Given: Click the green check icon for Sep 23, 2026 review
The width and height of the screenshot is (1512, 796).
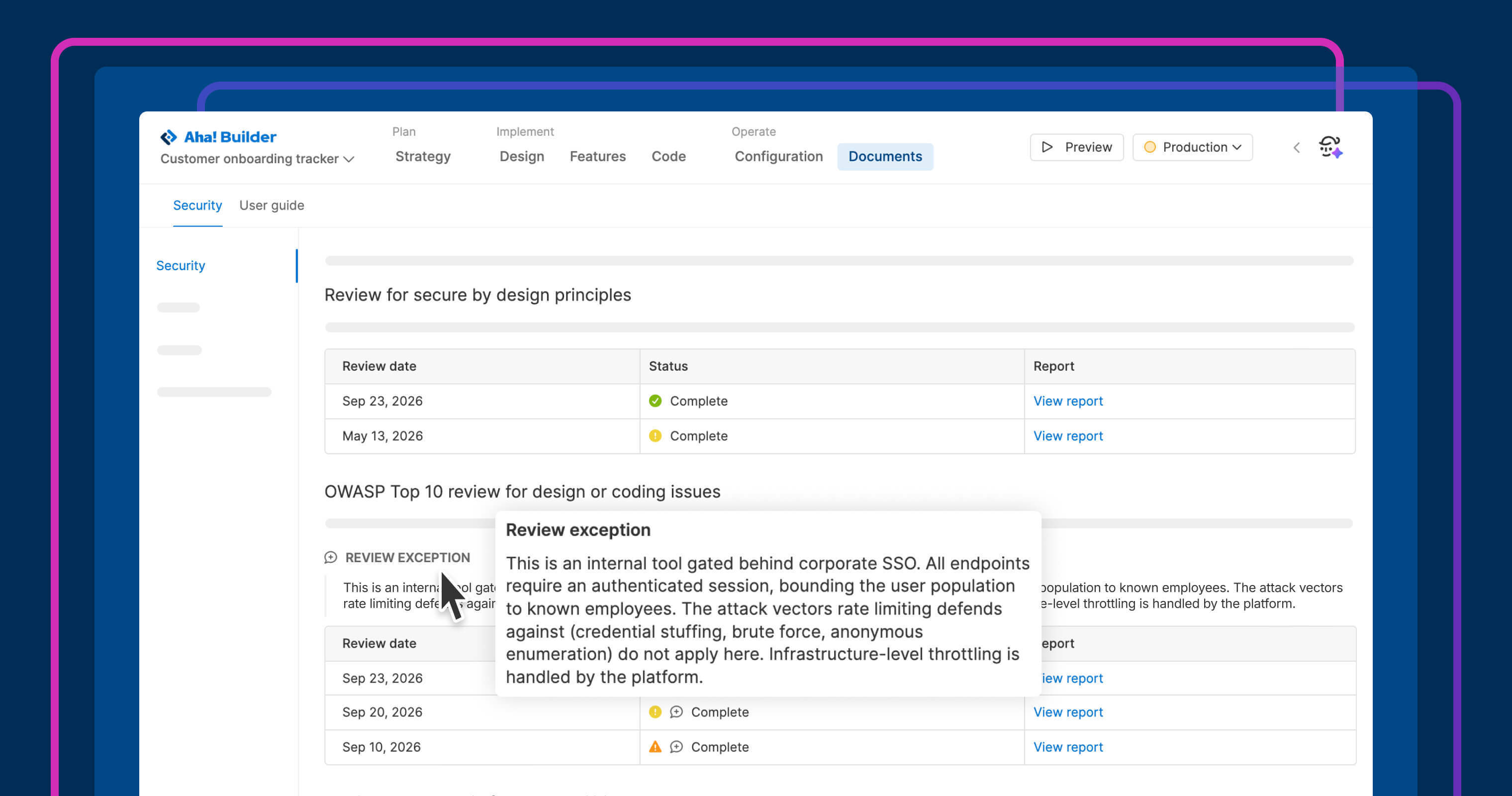Looking at the screenshot, I should pos(655,401).
